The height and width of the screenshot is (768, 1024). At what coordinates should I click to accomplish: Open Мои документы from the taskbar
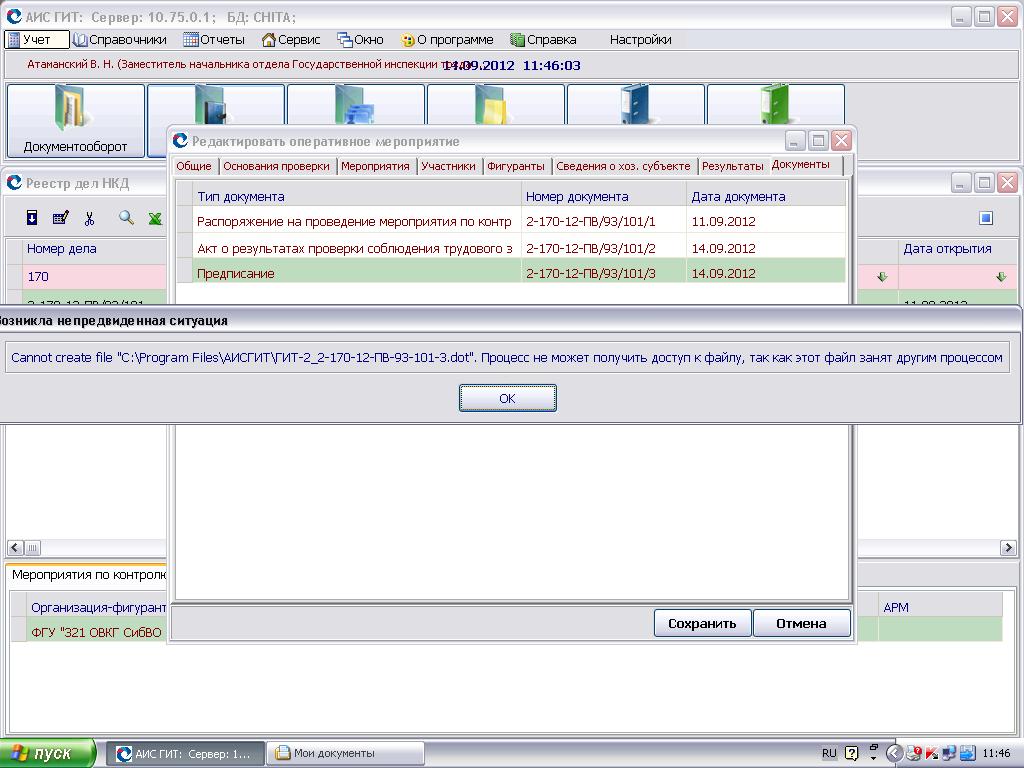346,753
